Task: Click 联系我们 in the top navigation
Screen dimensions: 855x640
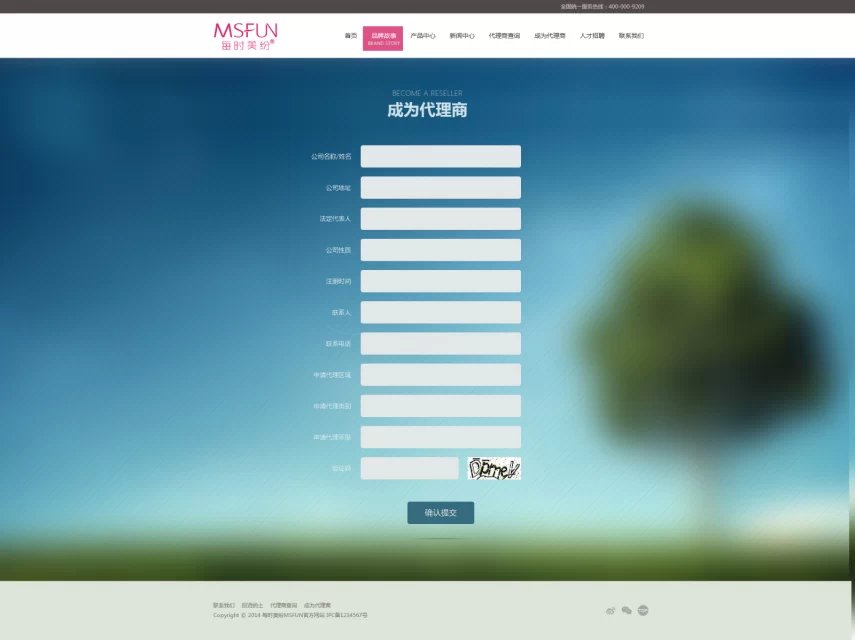Action: pyautogui.click(x=631, y=36)
